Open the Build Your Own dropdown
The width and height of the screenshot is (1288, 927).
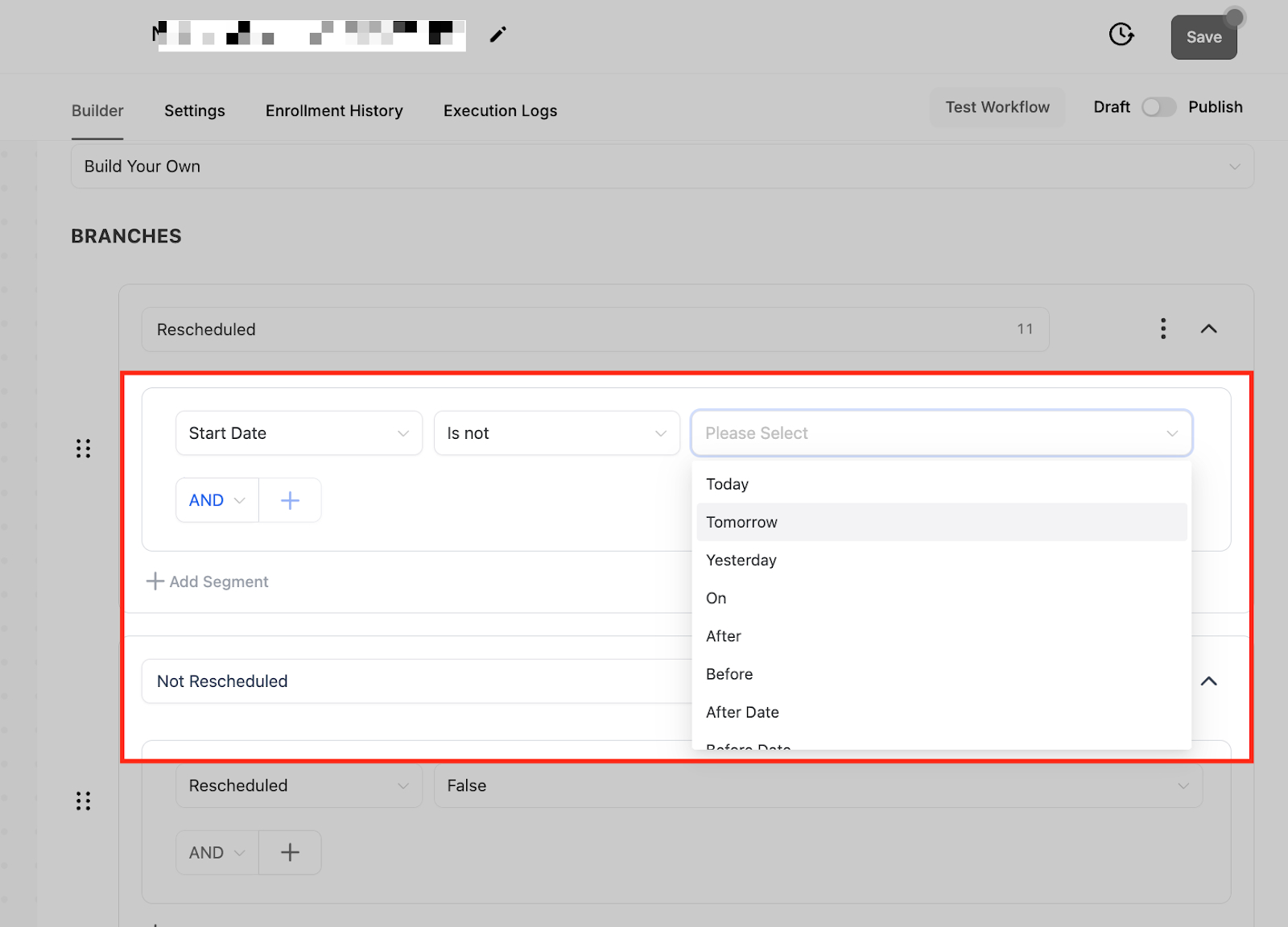click(x=663, y=167)
